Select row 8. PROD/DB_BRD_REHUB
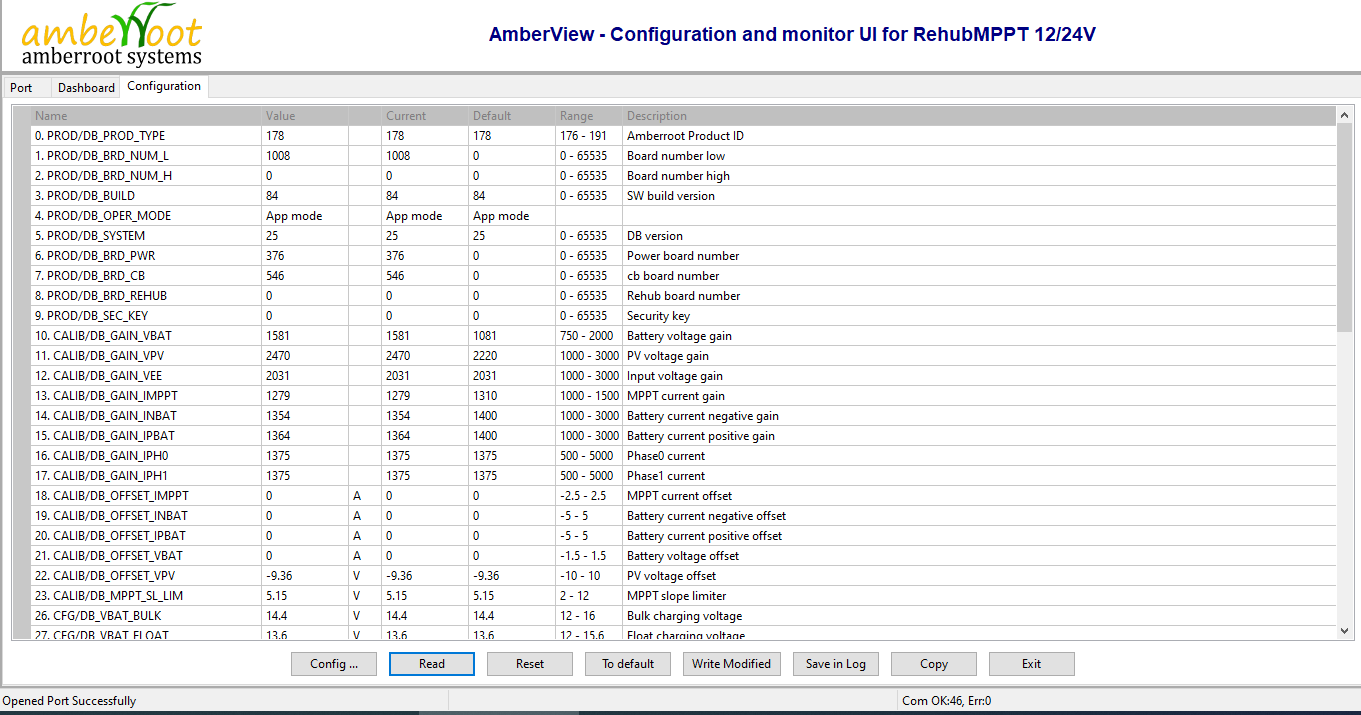Viewport: 1361px width, 715px height. 684,296
